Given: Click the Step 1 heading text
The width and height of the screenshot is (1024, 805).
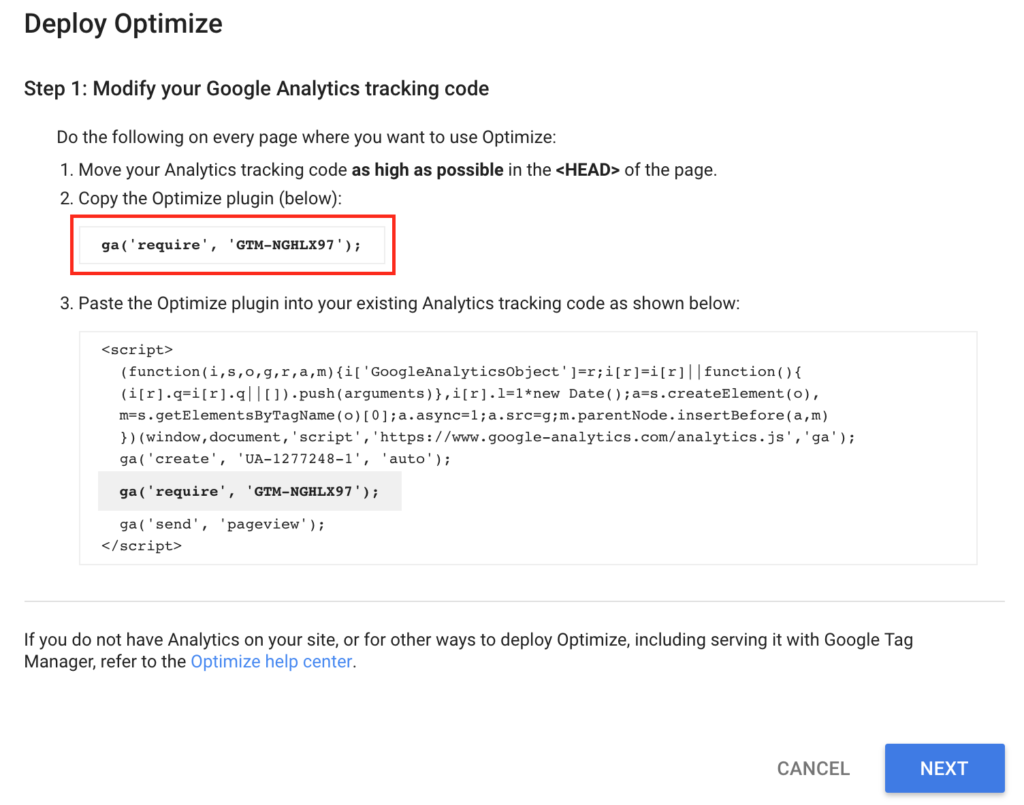Looking at the screenshot, I should coord(256,89).
